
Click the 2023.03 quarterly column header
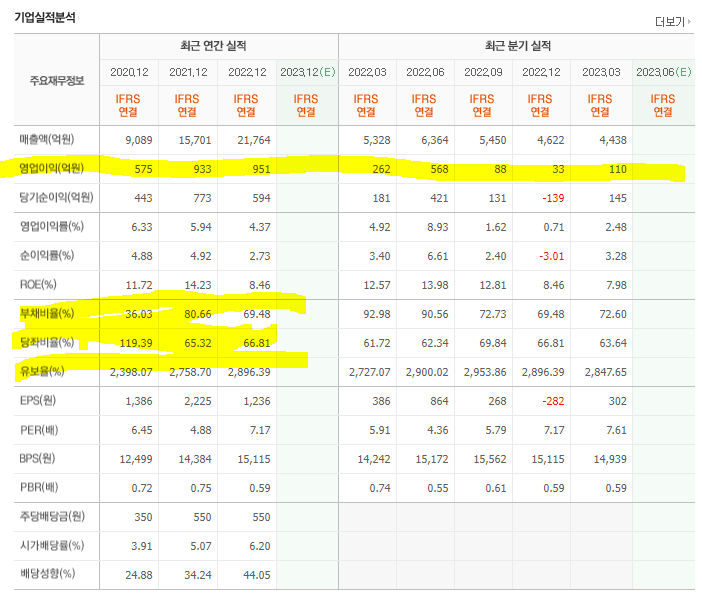[601, 72]
